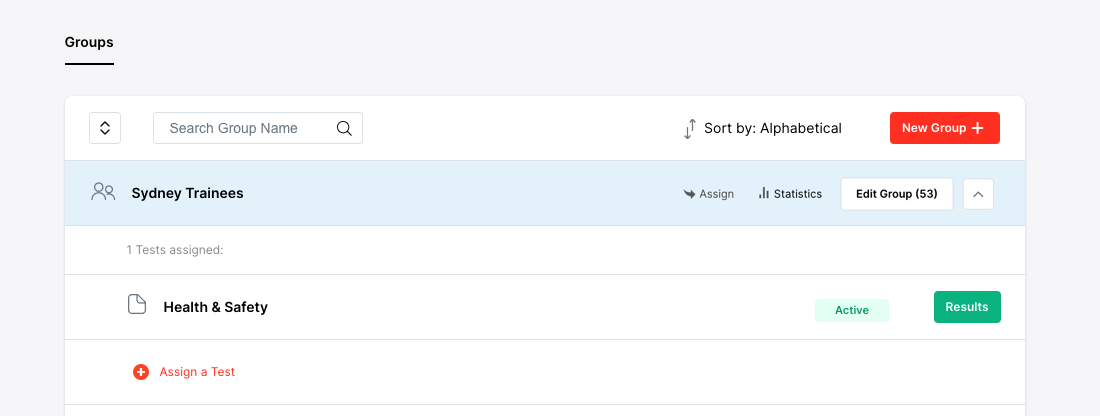Click the Assign arrow icon
Image resolution: width=1100 pixels, height=416 pixels.
(689, 194)
